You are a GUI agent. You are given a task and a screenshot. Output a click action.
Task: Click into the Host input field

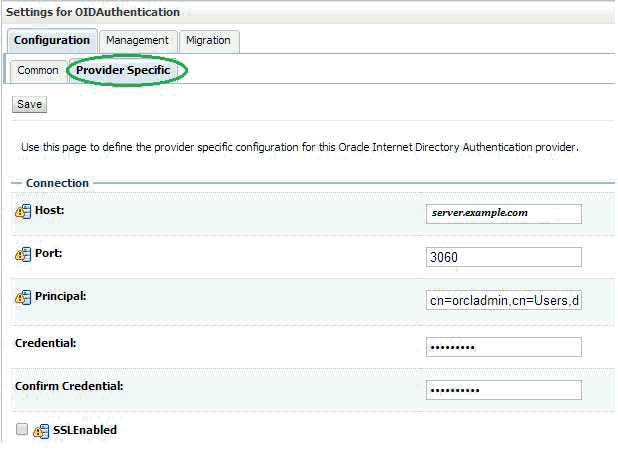(x=503, y=214)
